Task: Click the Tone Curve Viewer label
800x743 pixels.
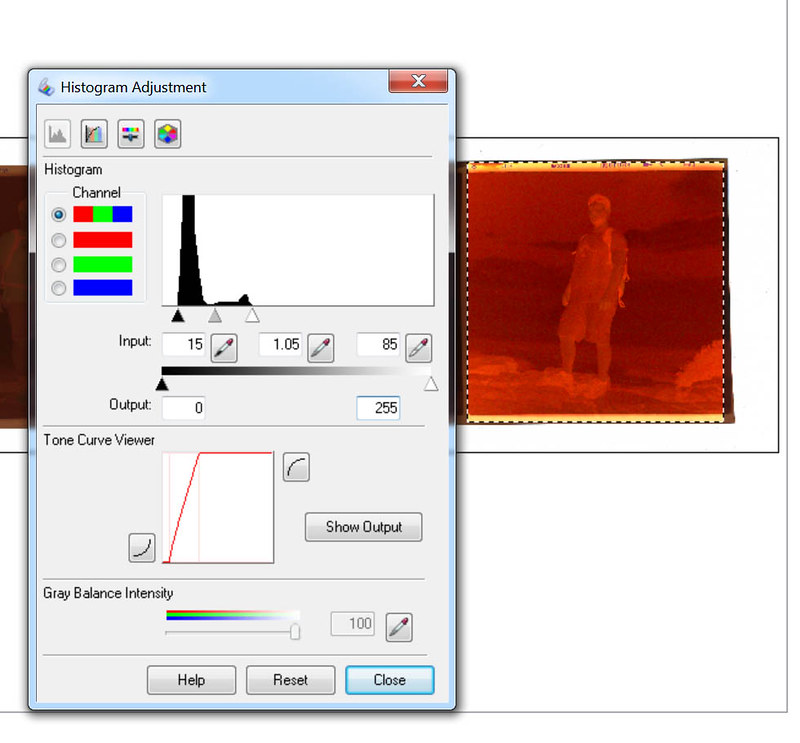Action: 99,440
